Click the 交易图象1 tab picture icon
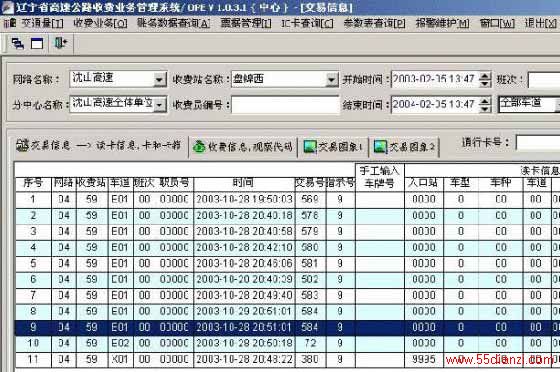 310,147
